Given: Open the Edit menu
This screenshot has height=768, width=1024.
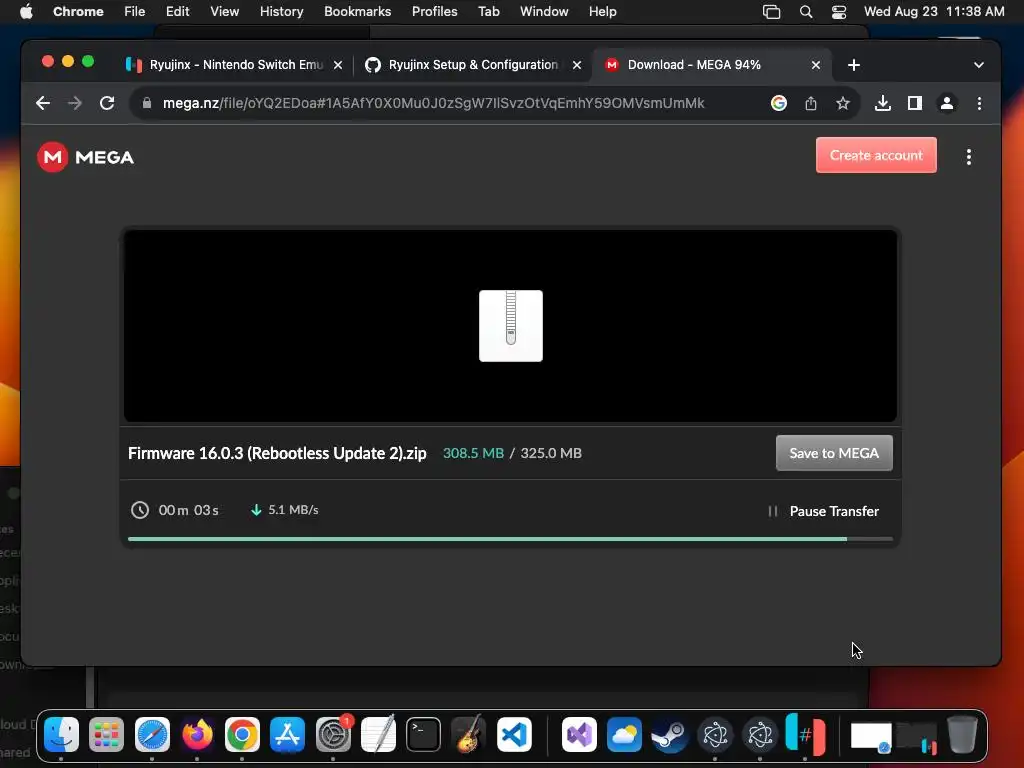Looking at the screenshot, I should [177, 12].
